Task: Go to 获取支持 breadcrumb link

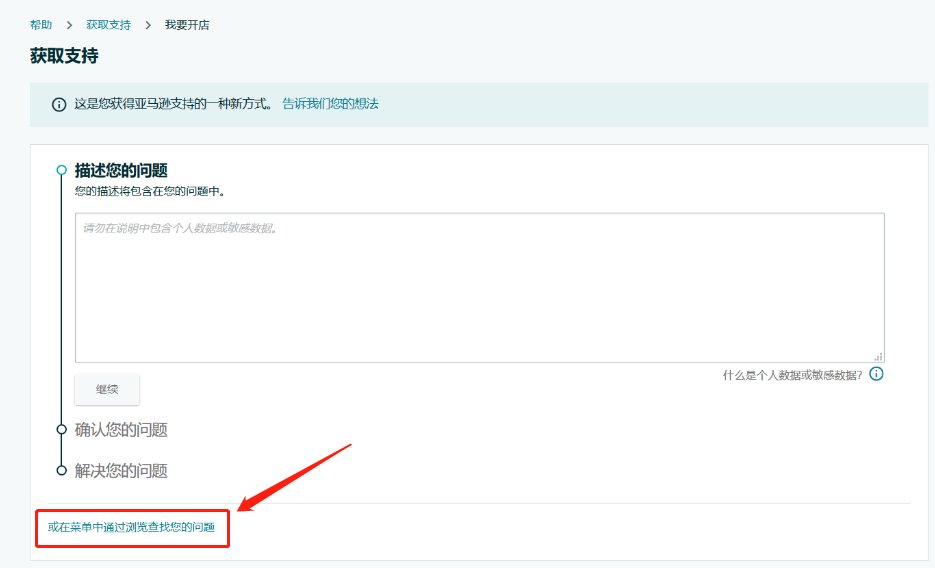Action: 109,25
